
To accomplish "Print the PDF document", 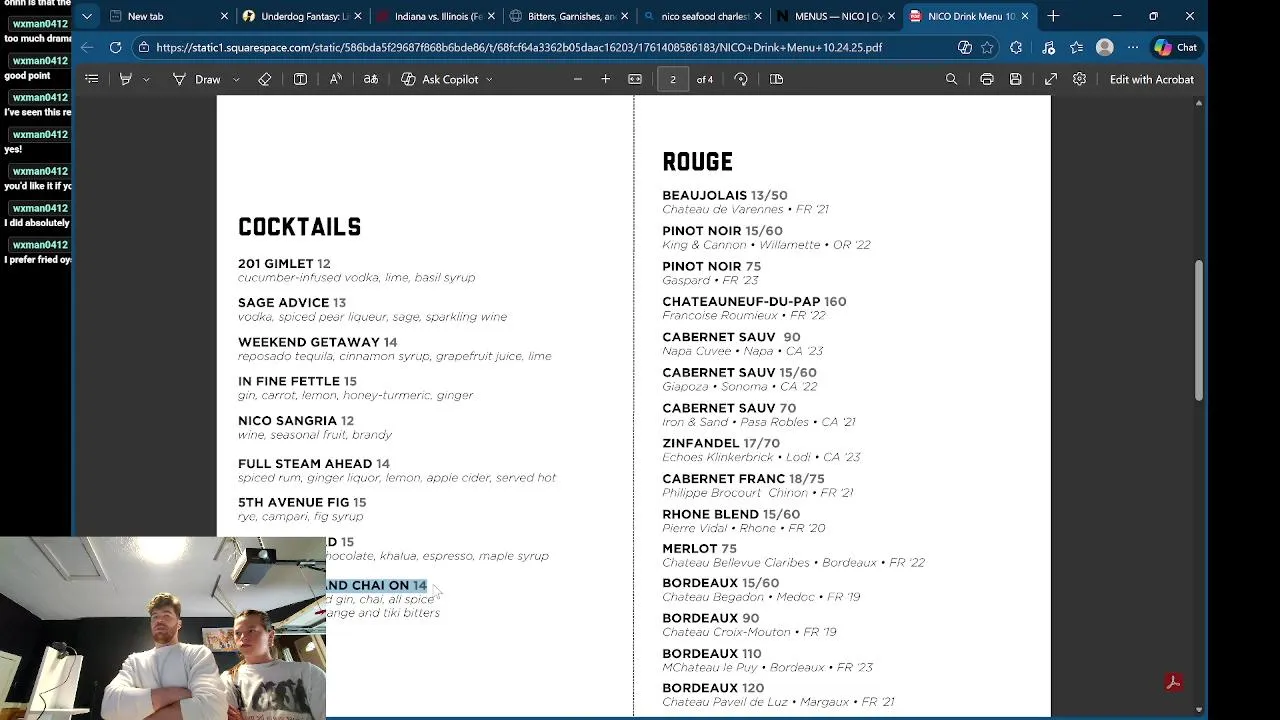I will [x=986, y=79].
